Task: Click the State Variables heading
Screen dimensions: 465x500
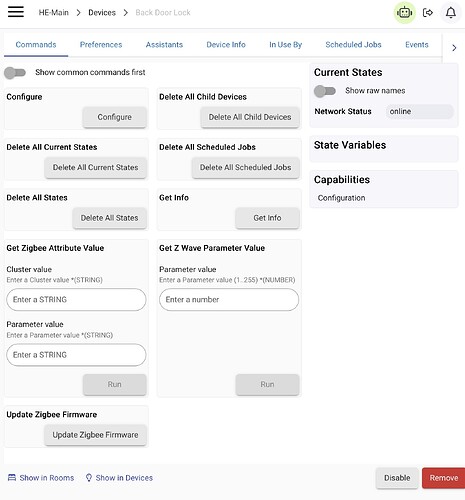Action: point(350,145)
